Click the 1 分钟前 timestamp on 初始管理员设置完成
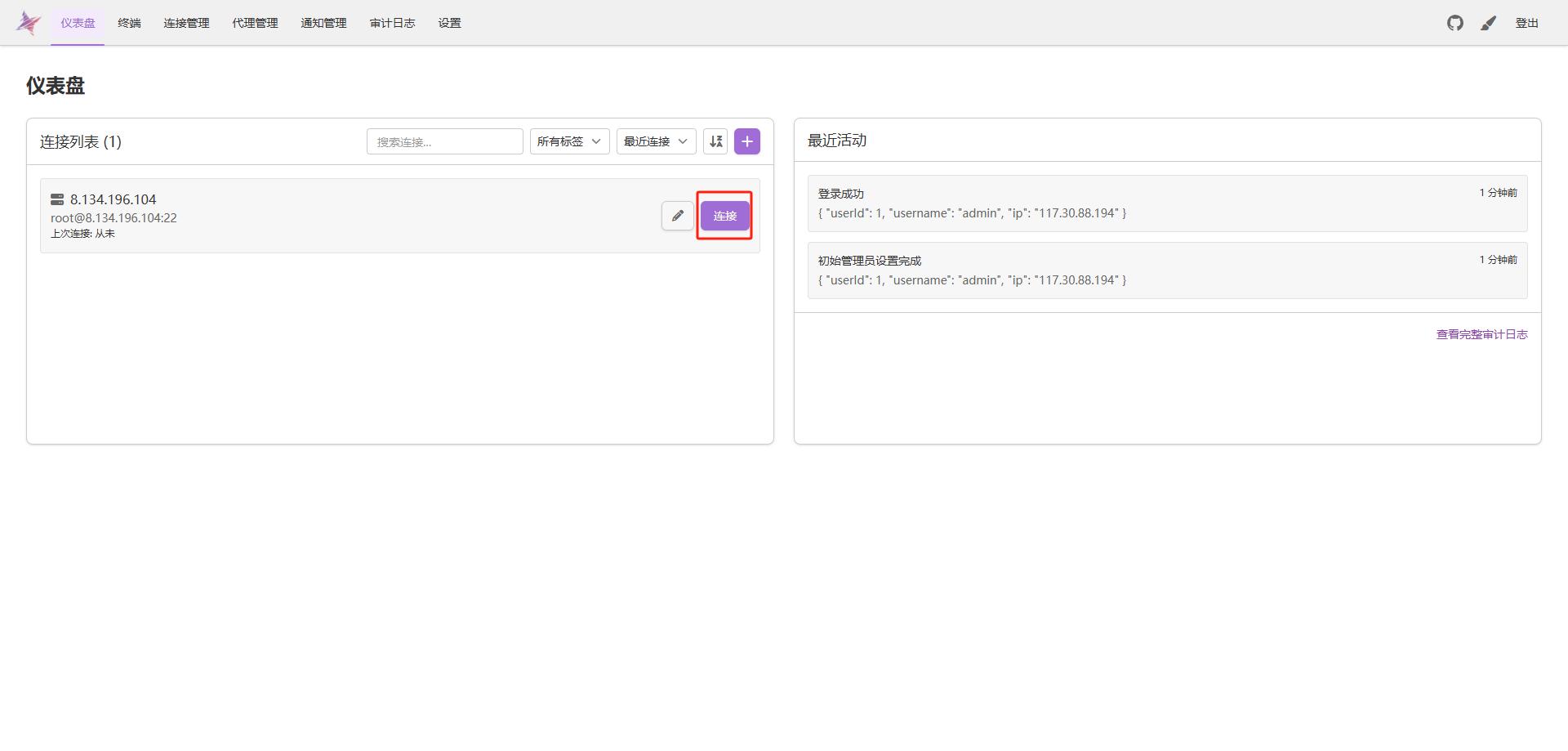This screenshot has height=751, width=1568. pyautogui.click(x=1498, y=260)
